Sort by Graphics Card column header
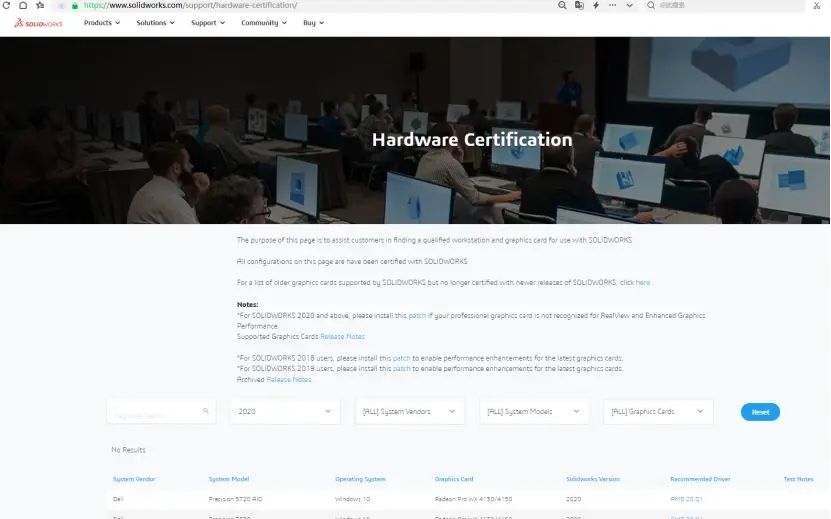The height and width of the screenshot is (519, 831). (x=454, y=479)
